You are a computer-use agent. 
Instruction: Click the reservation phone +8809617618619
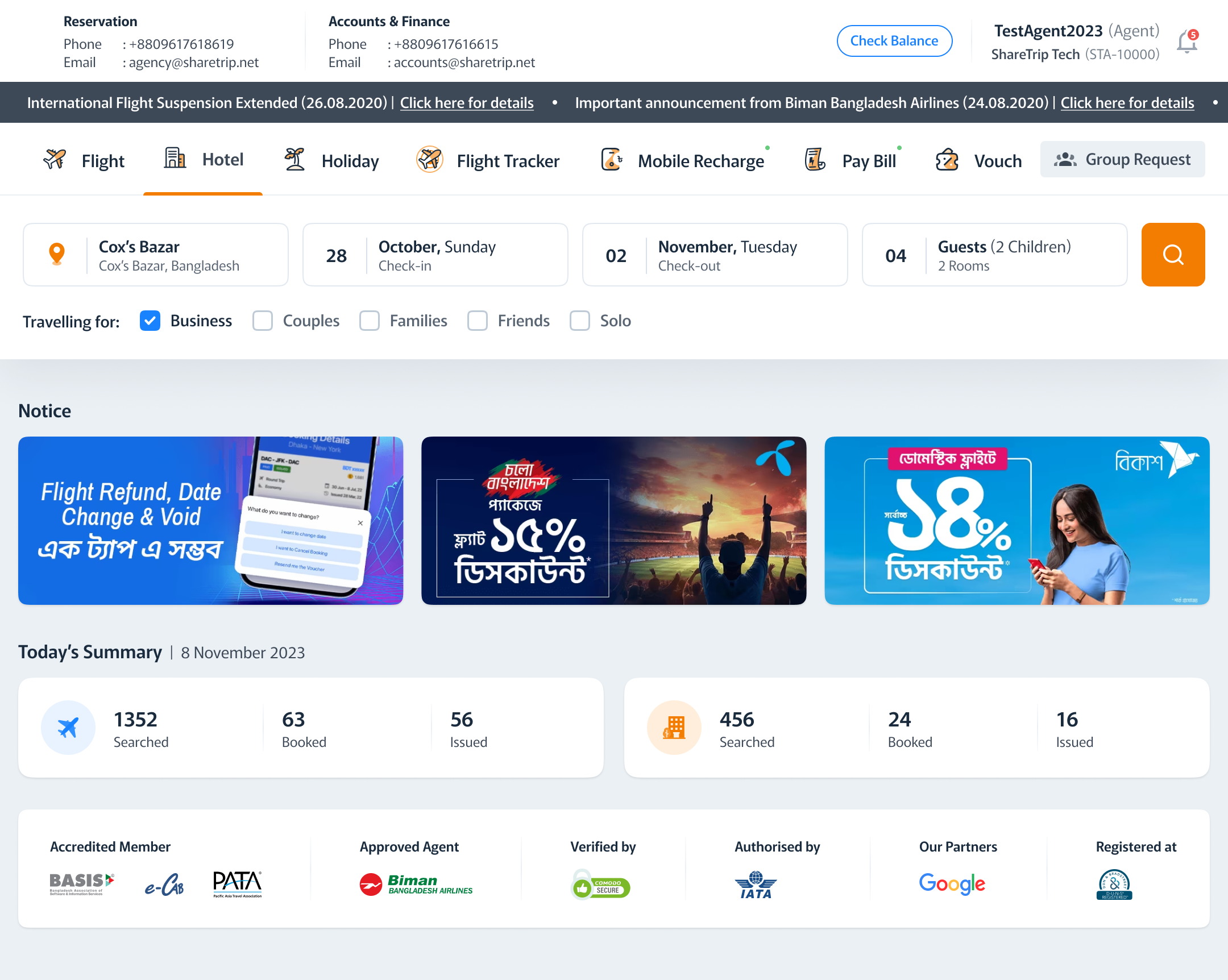point(181,44)
